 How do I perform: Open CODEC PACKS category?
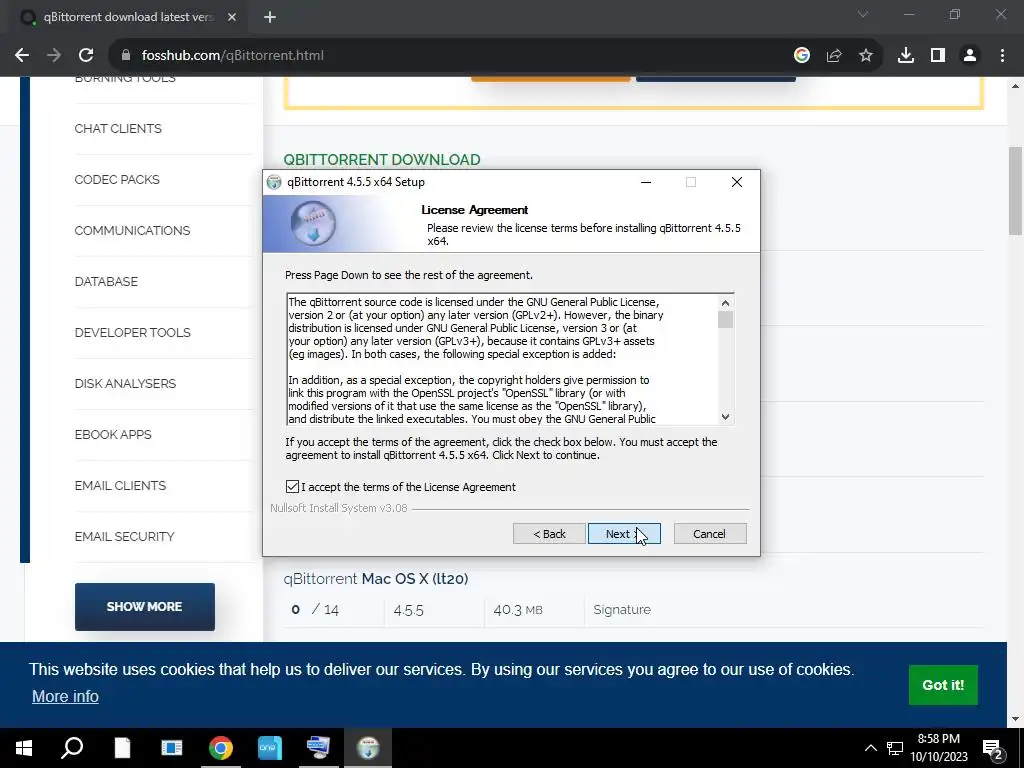[x=117, y=180]
